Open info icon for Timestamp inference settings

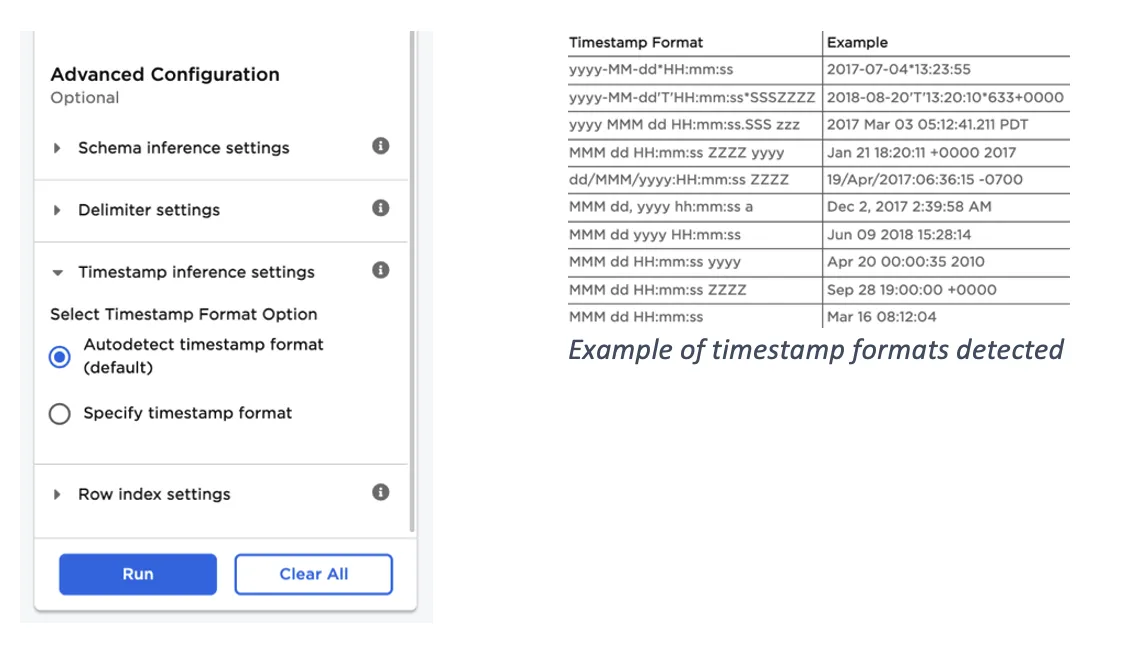click(x=380, y=271)
